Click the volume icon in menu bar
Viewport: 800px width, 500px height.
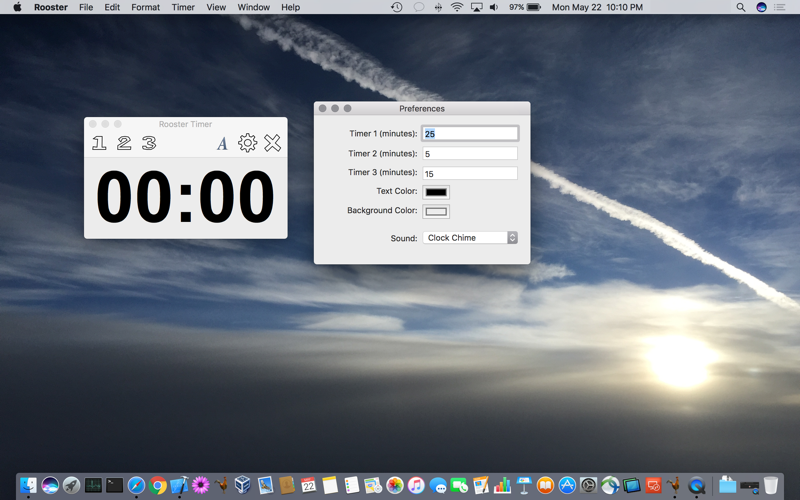(494, 7)
